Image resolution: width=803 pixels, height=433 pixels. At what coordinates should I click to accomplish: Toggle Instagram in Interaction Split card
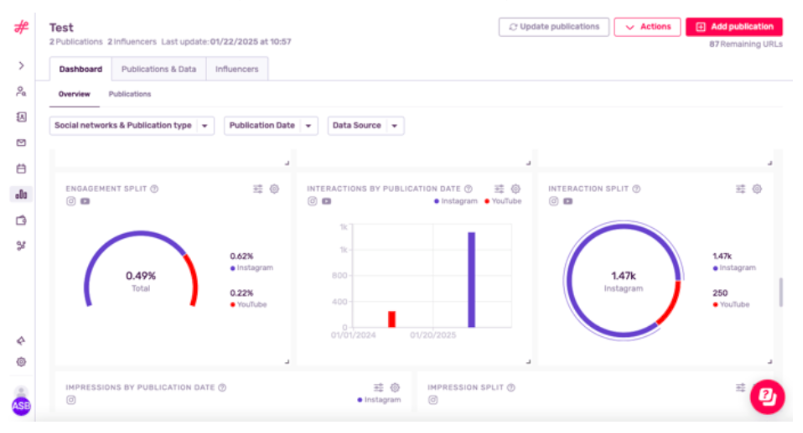coord(554,201)
